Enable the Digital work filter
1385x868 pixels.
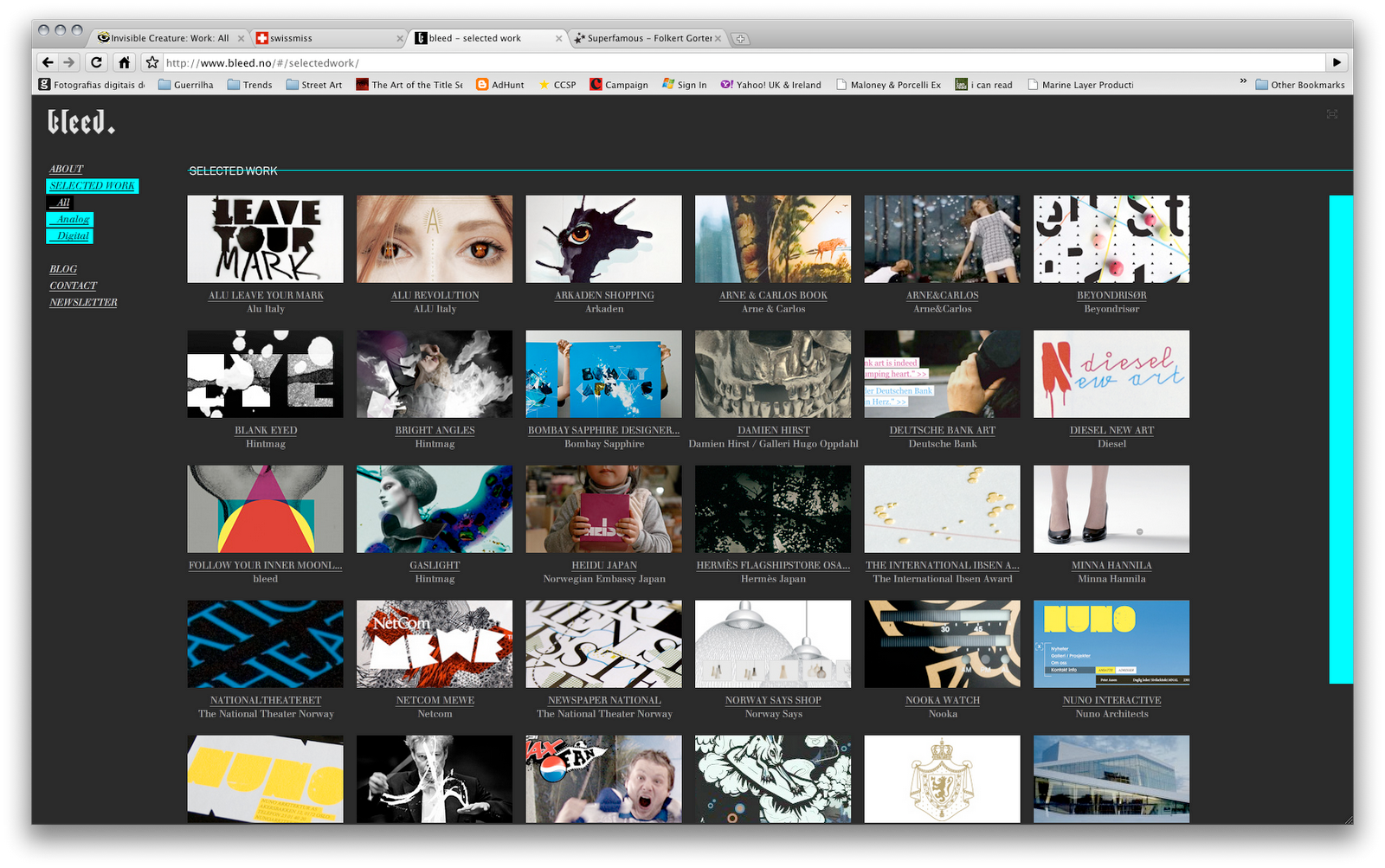click(69, 235)
